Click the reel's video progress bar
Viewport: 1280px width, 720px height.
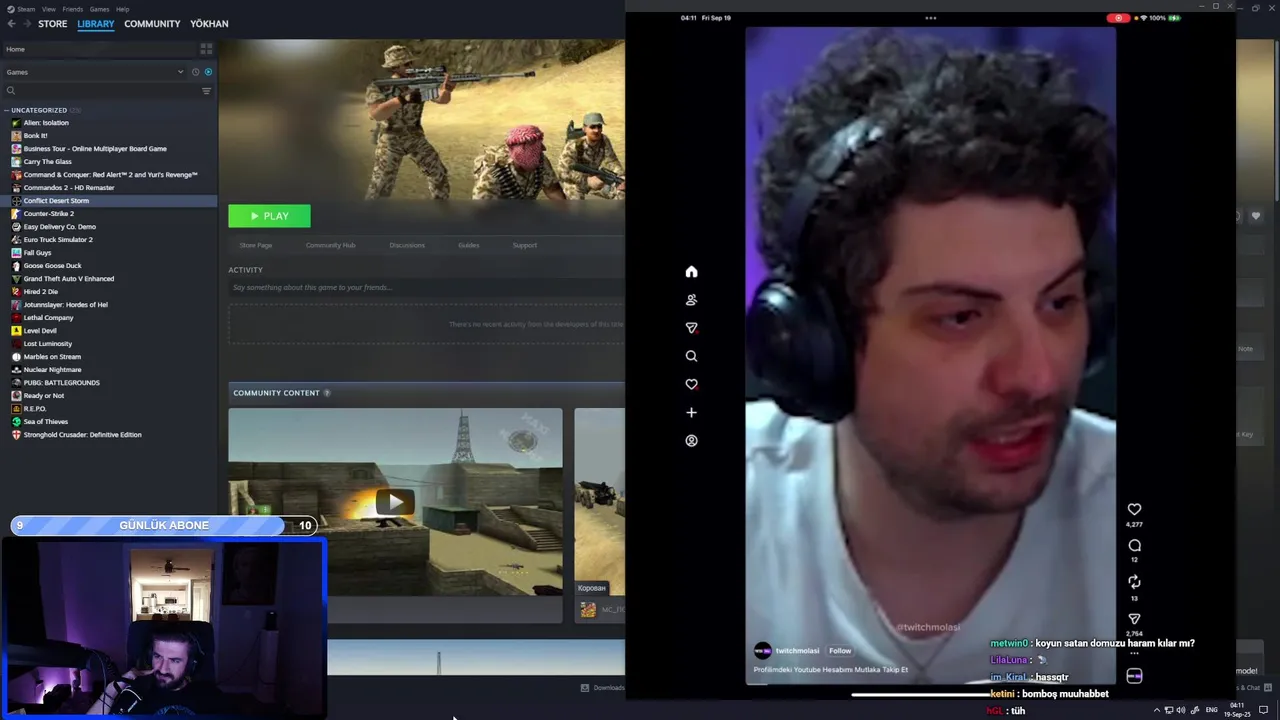930,683
